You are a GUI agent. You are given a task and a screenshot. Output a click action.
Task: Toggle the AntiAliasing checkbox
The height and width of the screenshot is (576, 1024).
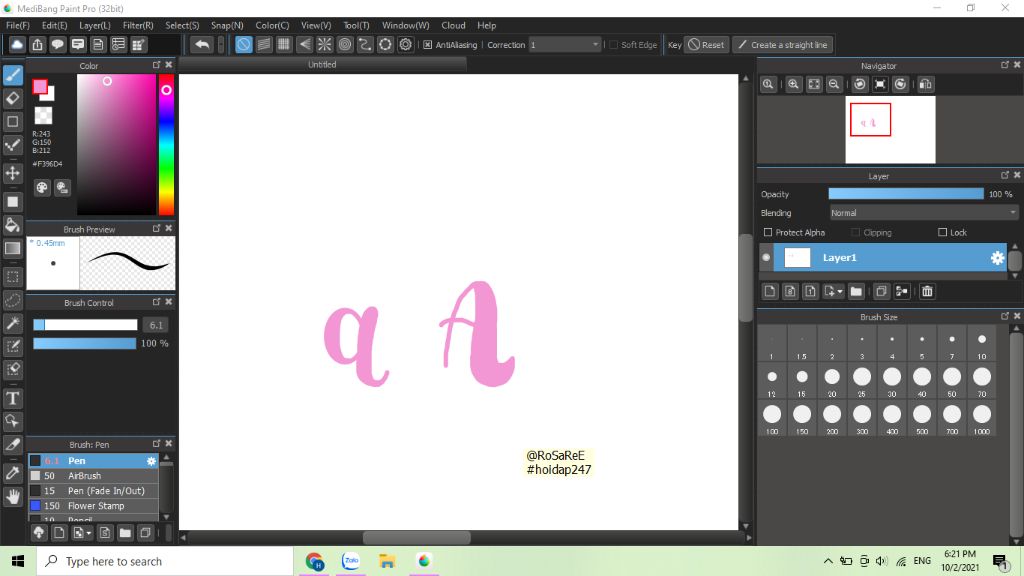[428, 45]
